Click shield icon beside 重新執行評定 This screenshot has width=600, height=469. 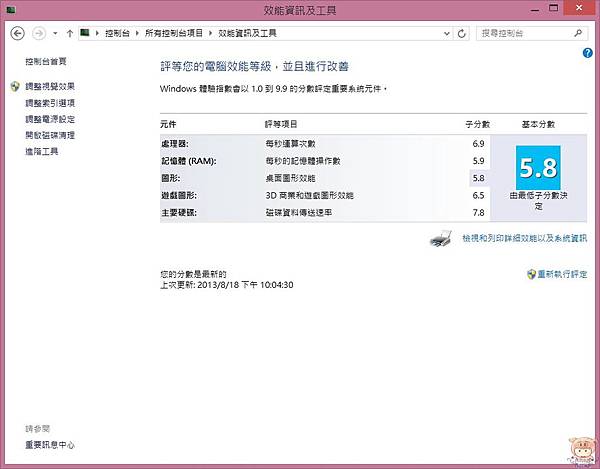tap(531, 274)
